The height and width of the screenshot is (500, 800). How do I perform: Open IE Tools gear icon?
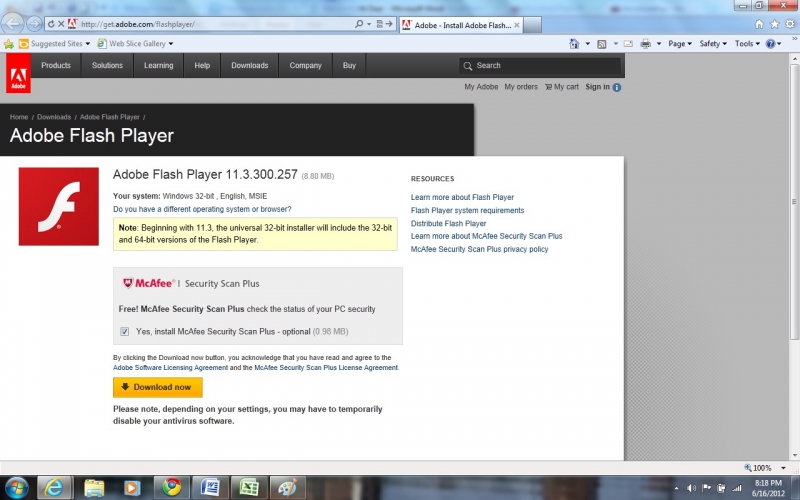[788, 23]
